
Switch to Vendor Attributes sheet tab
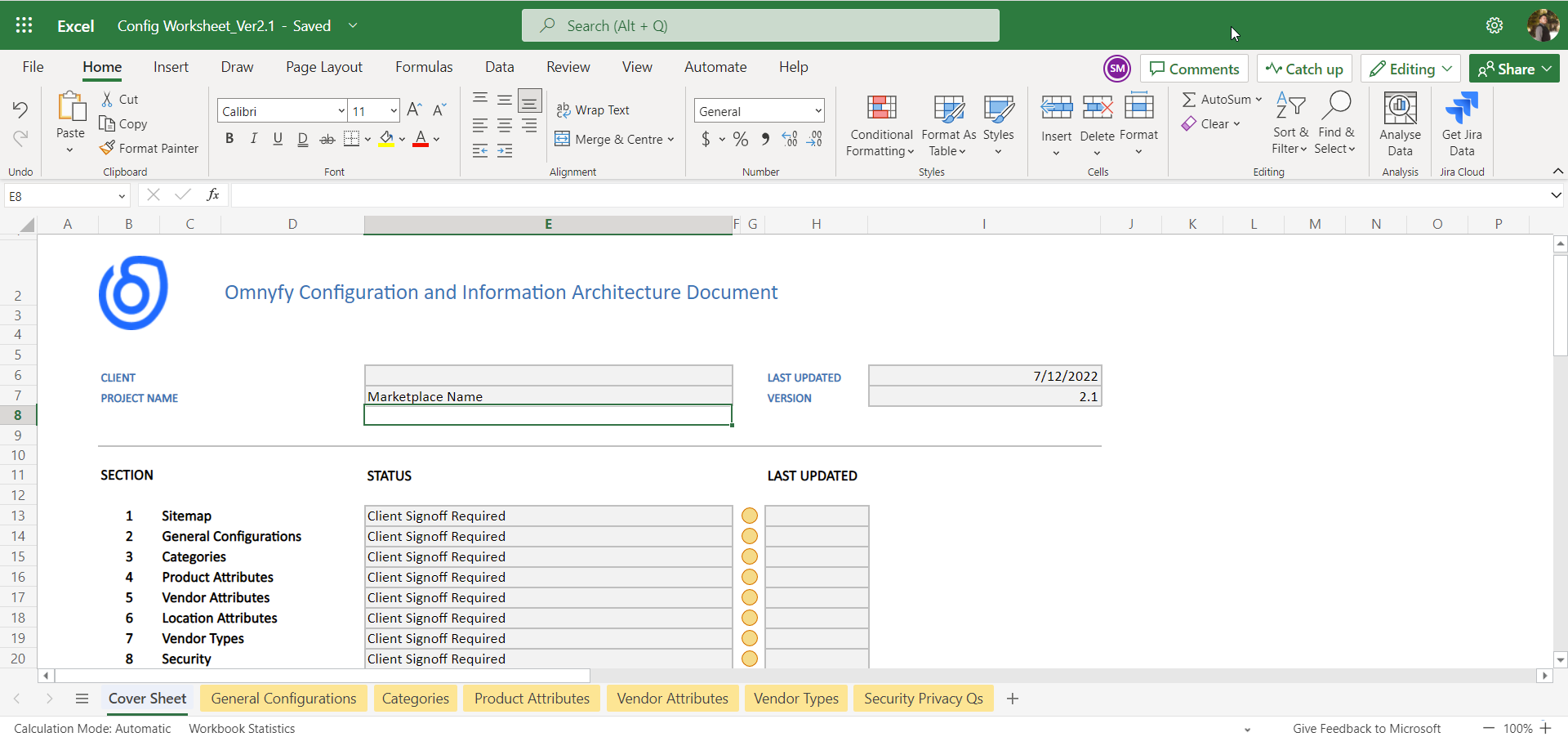tap(673, 699)
